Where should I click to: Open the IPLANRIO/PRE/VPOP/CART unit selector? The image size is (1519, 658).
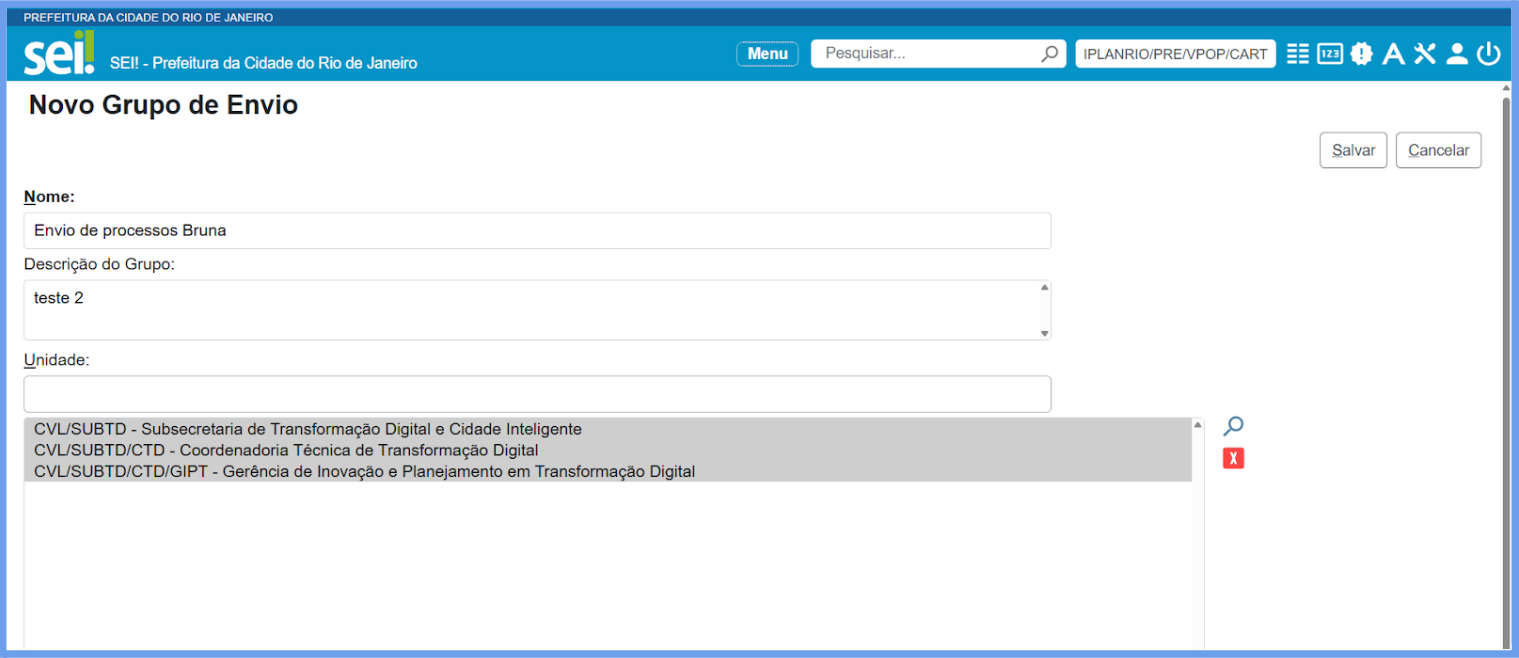[1175, 54]
